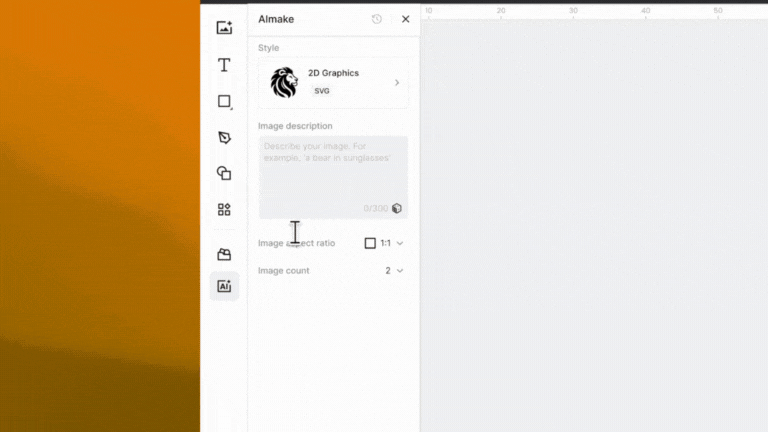Select the add image tool icon
The width and height of the screenshot is (768, 432).
click(x=224, y=28)
